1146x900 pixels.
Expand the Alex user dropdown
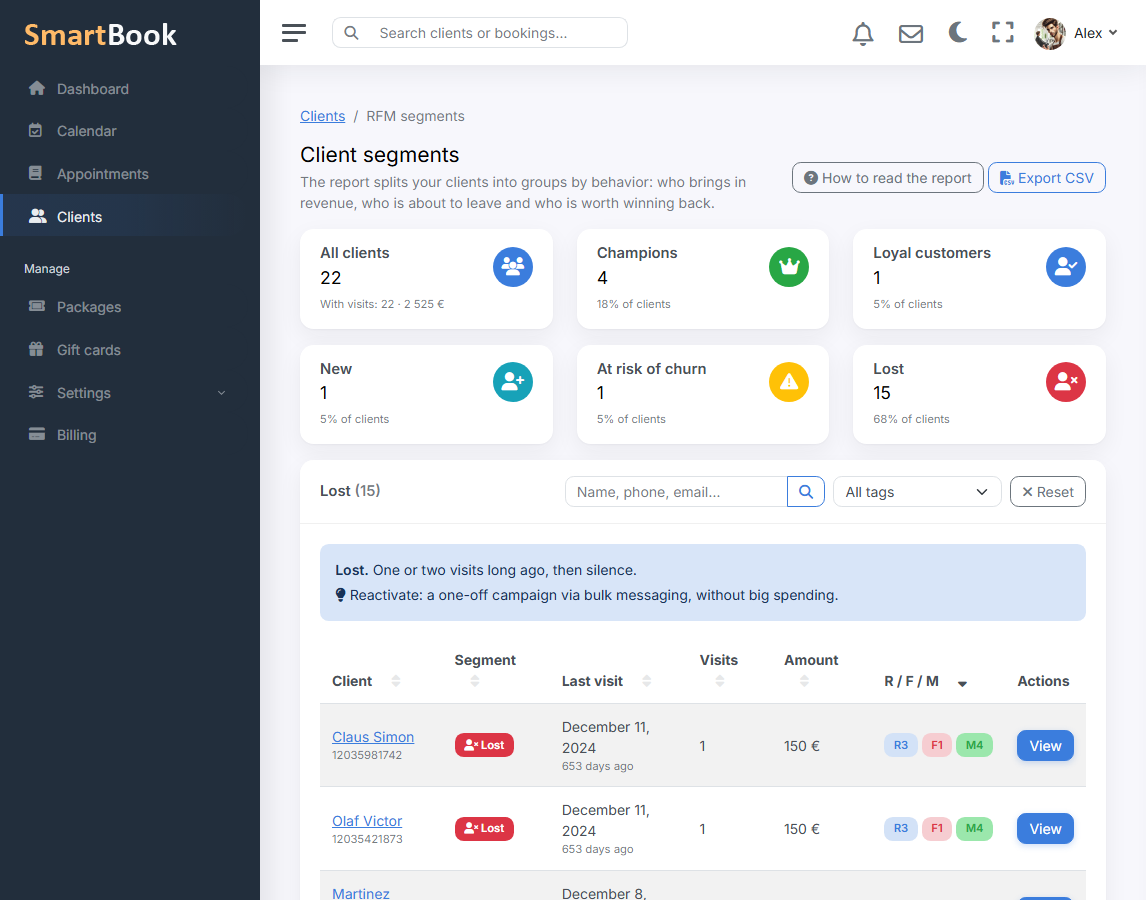pos(1096,33)
